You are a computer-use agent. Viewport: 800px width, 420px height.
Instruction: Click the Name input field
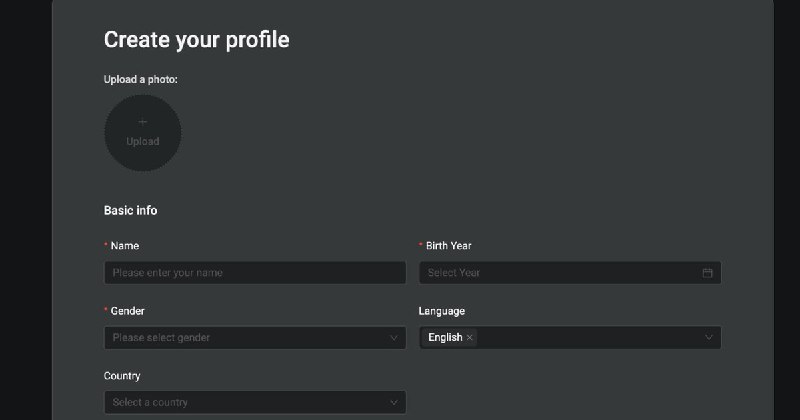click(255, 273)
